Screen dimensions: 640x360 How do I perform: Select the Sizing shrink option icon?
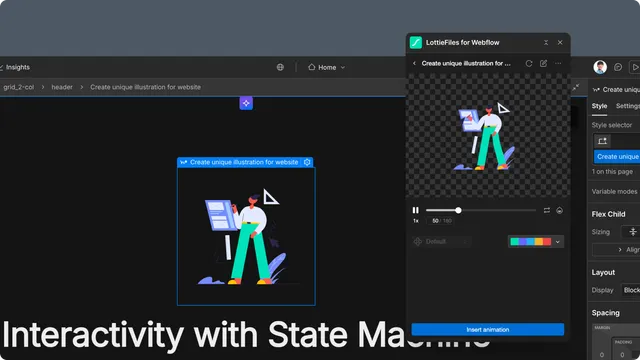633,232
